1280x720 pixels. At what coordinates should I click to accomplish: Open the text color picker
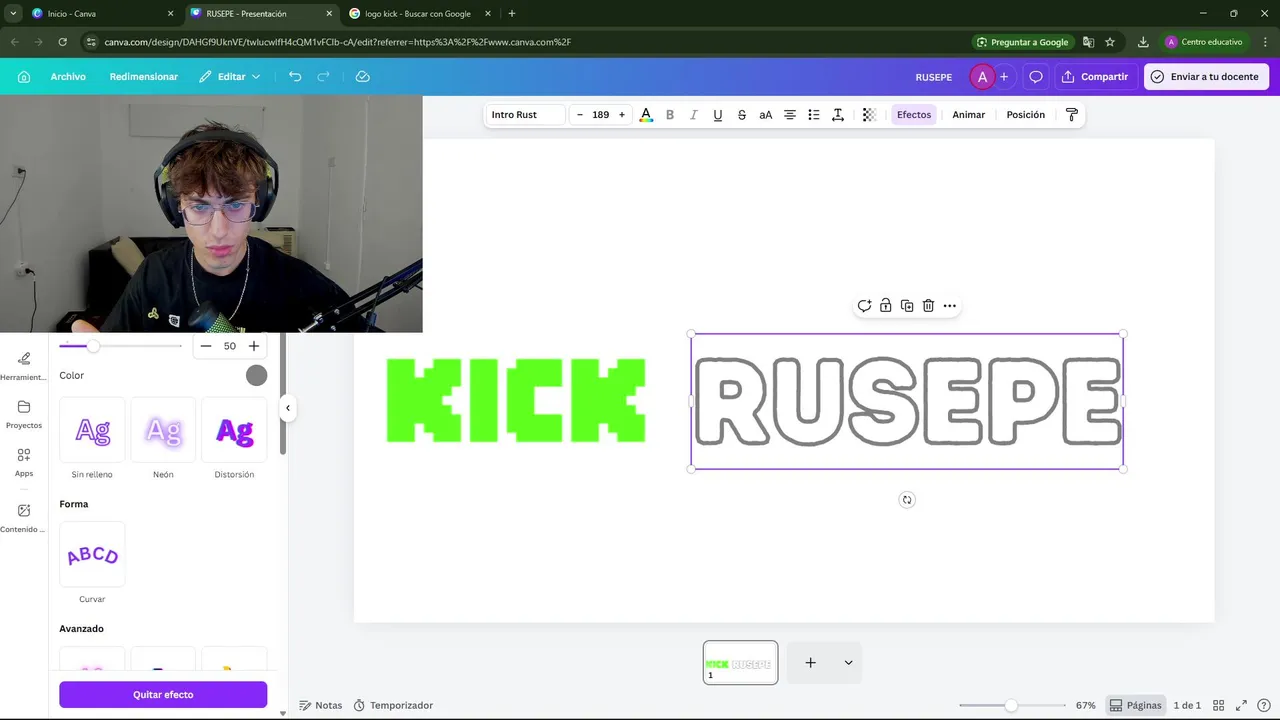tap(646, 115)
